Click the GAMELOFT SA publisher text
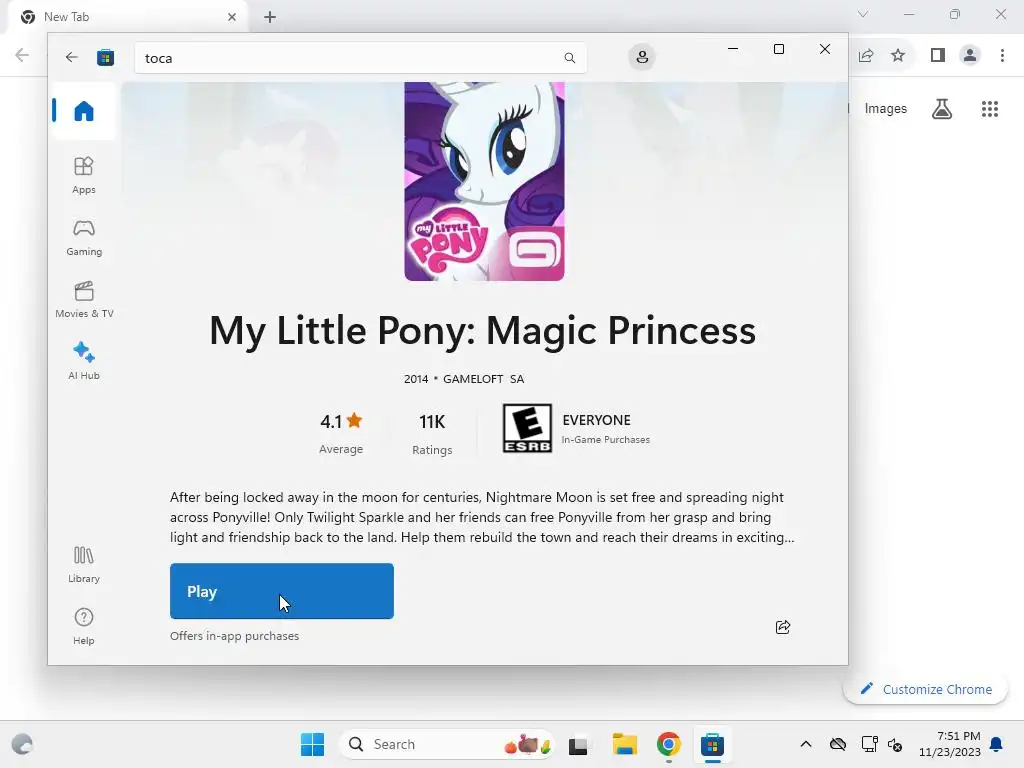1024x768 pixels. 483,379
